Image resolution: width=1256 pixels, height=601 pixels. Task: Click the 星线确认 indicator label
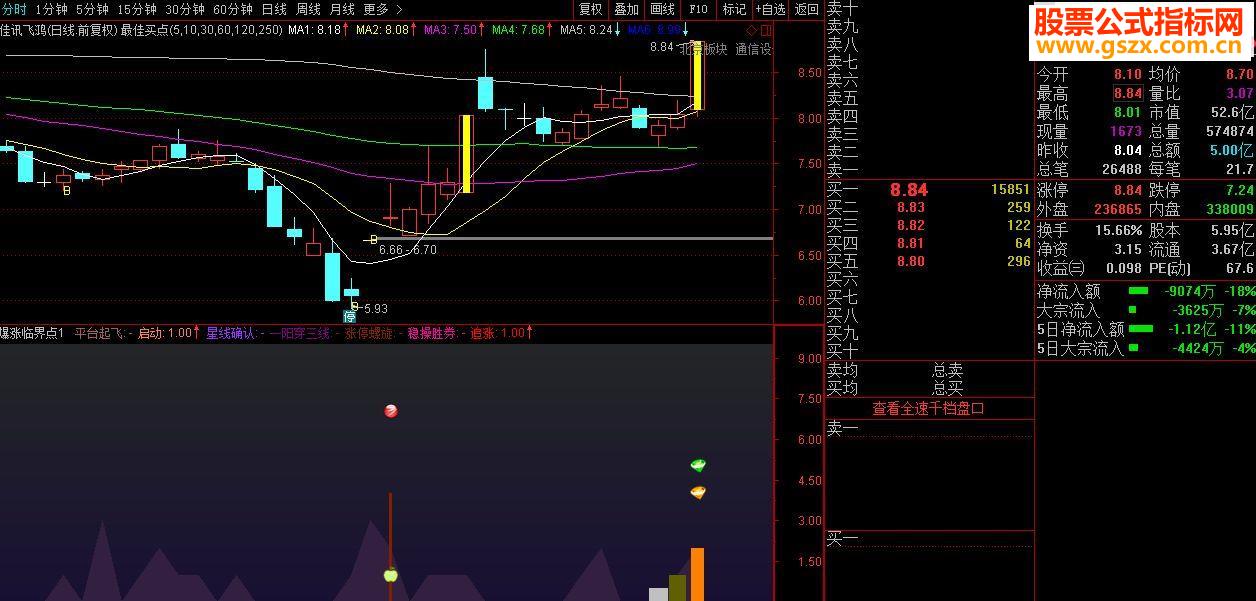point(233,333)
